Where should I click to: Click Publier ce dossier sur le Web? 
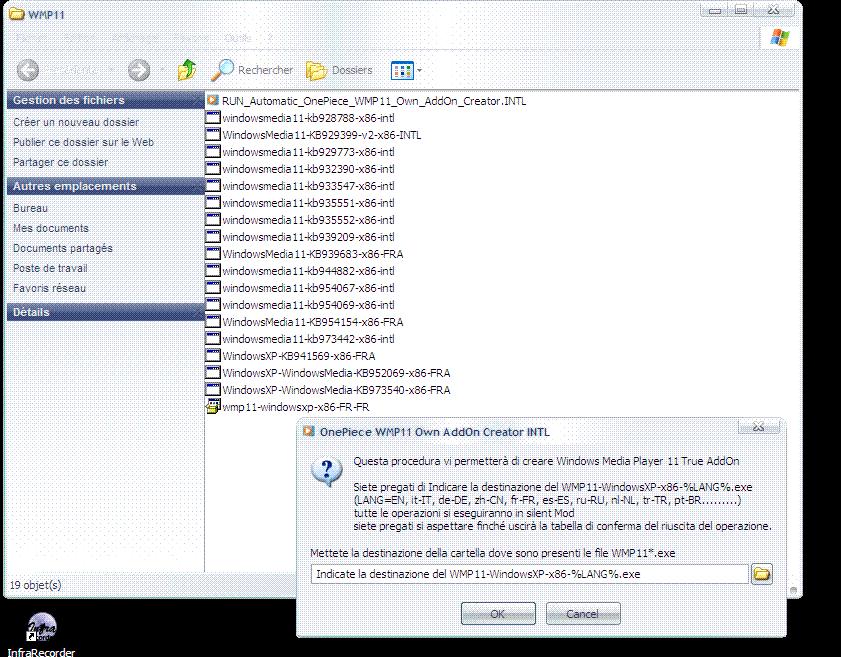pyautogui.click(x=83, y=142)
